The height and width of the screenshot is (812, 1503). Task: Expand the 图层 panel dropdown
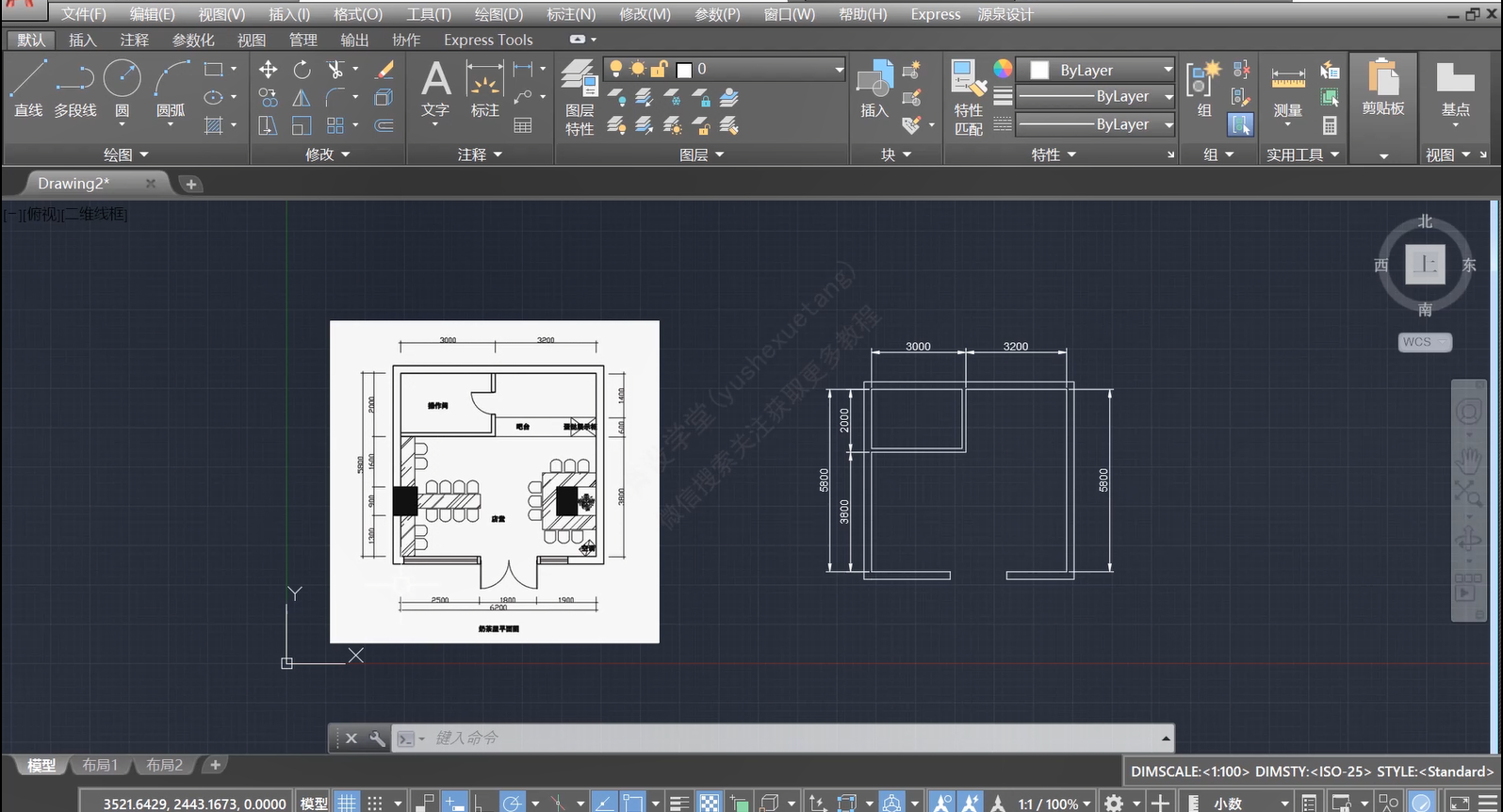pyautogui.click(x=702, y=154)
